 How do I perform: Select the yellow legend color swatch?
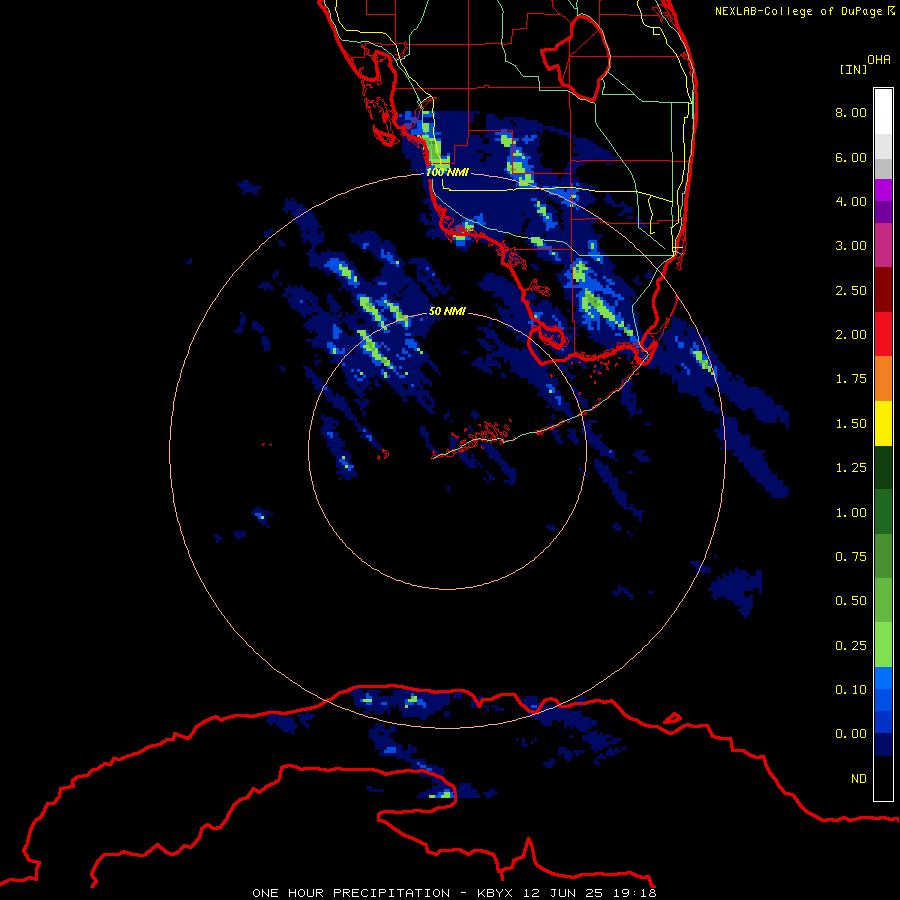tap(883, 423)
